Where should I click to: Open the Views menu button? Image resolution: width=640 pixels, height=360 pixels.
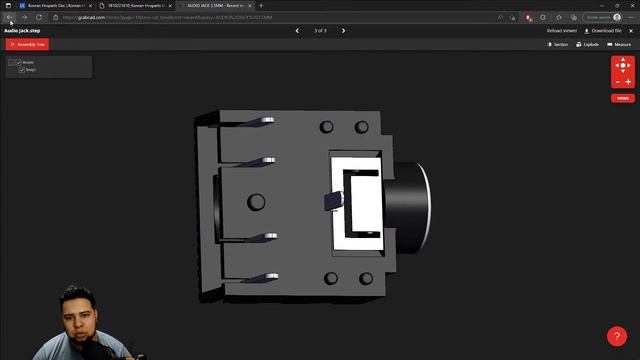[x=623, y=98]
